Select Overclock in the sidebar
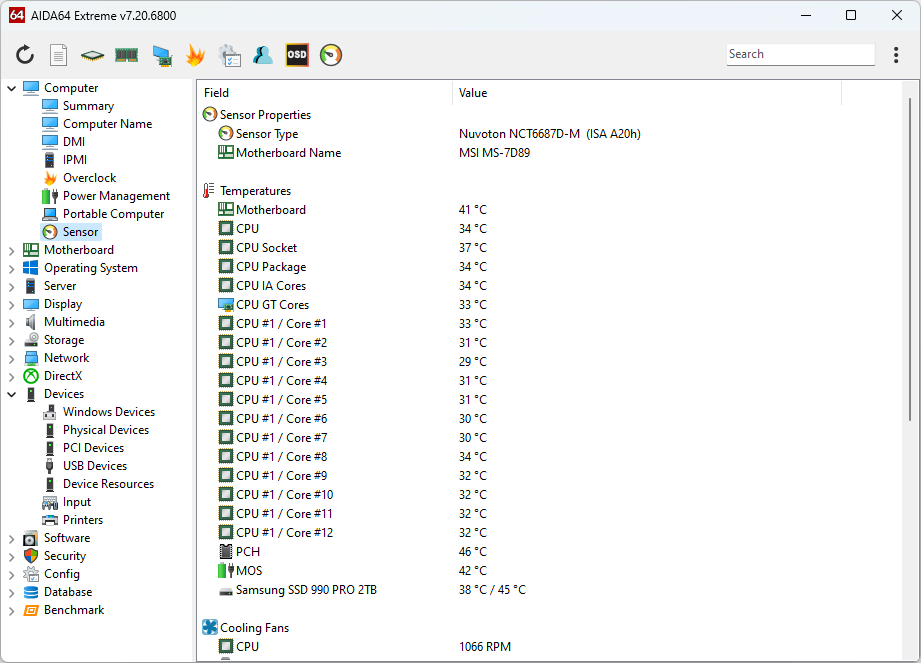The width and height of the screenshot is (921, 663). click(89, 178)
